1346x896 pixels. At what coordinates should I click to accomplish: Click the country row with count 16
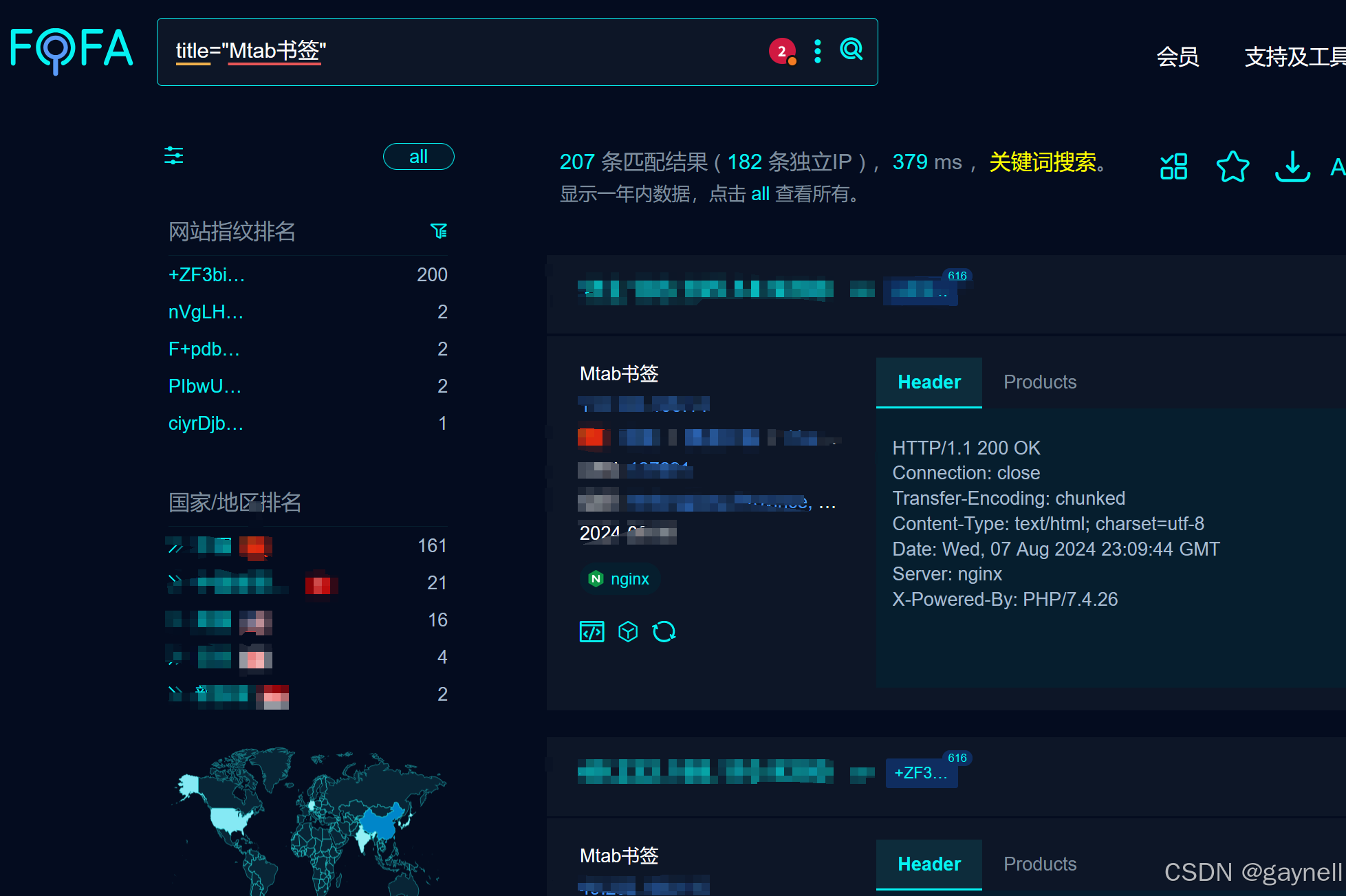pyautogui.click(x=307, y=620)
